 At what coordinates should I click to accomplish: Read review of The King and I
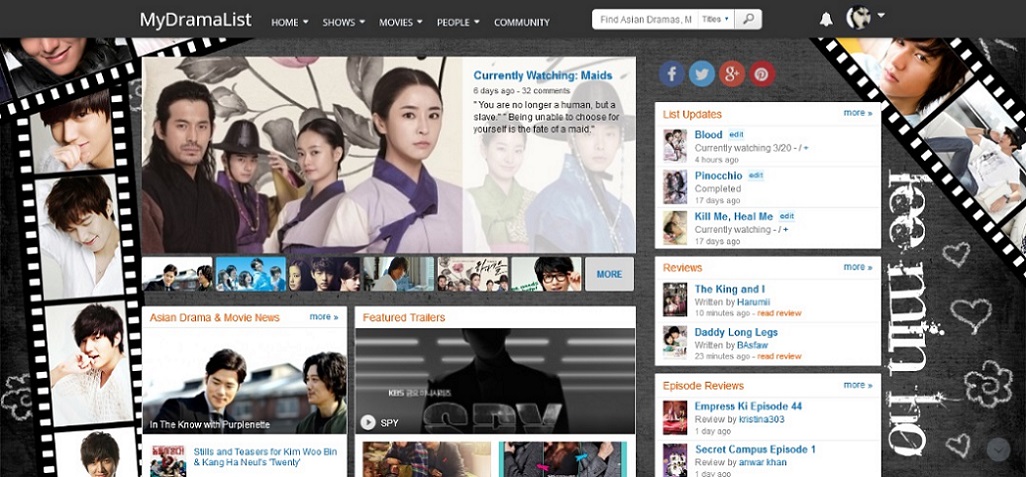pos(779,313)
